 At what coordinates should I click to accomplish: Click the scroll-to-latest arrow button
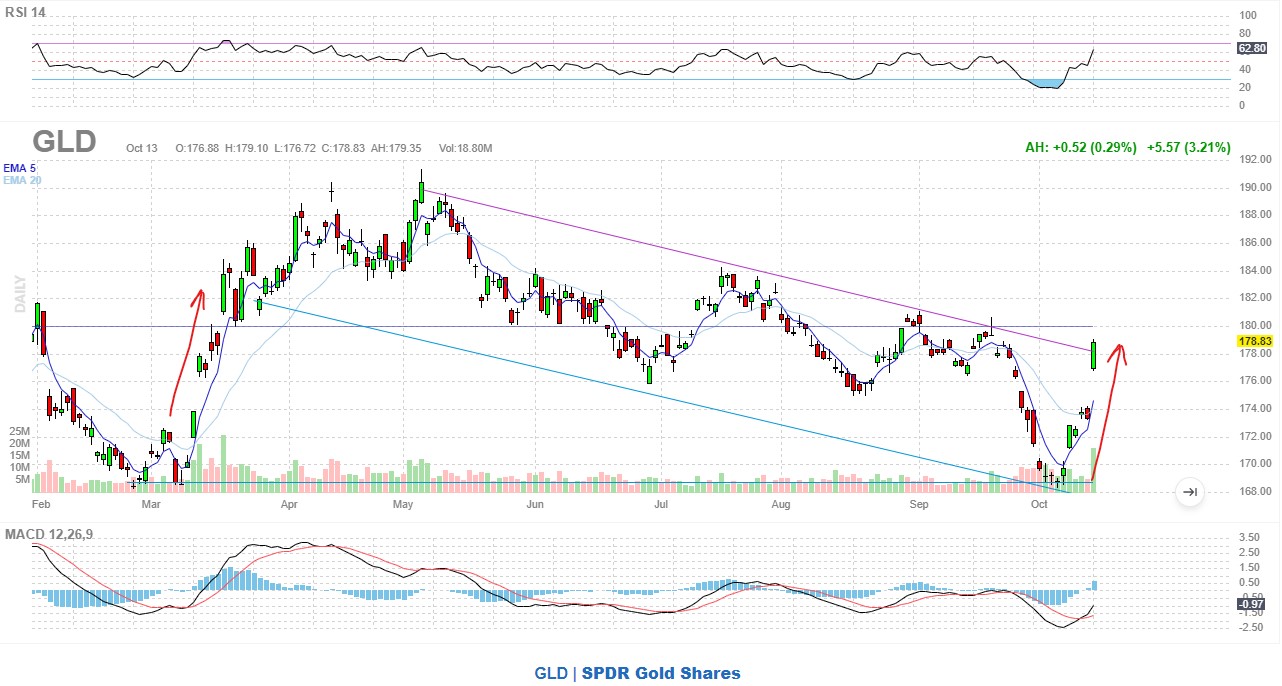[x=1189, y=491]
